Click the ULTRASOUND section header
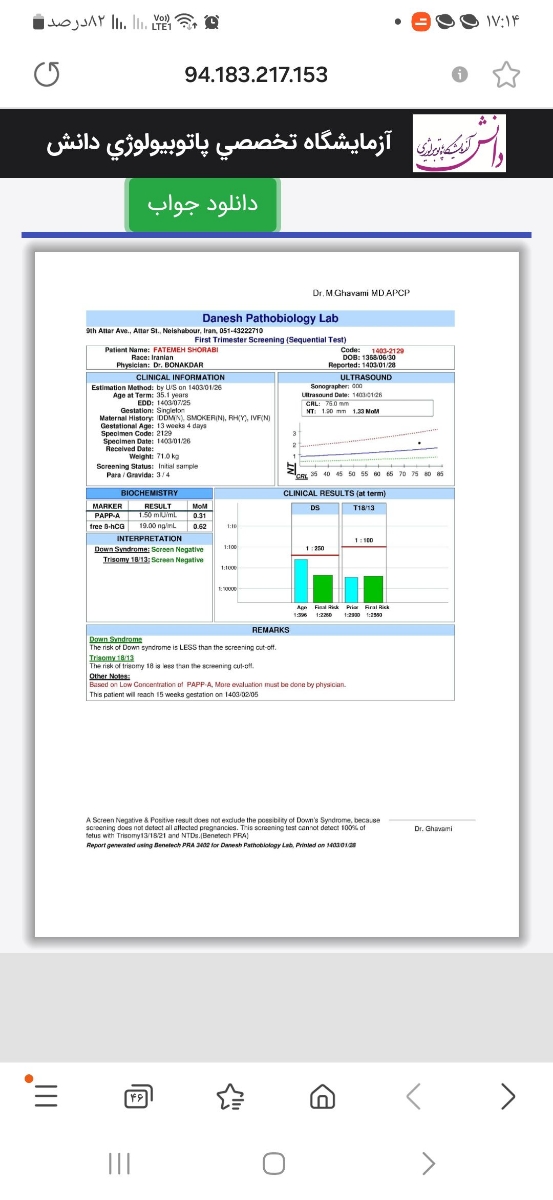The width and height of the screenshot is (553, 1200). click(366, 377)
